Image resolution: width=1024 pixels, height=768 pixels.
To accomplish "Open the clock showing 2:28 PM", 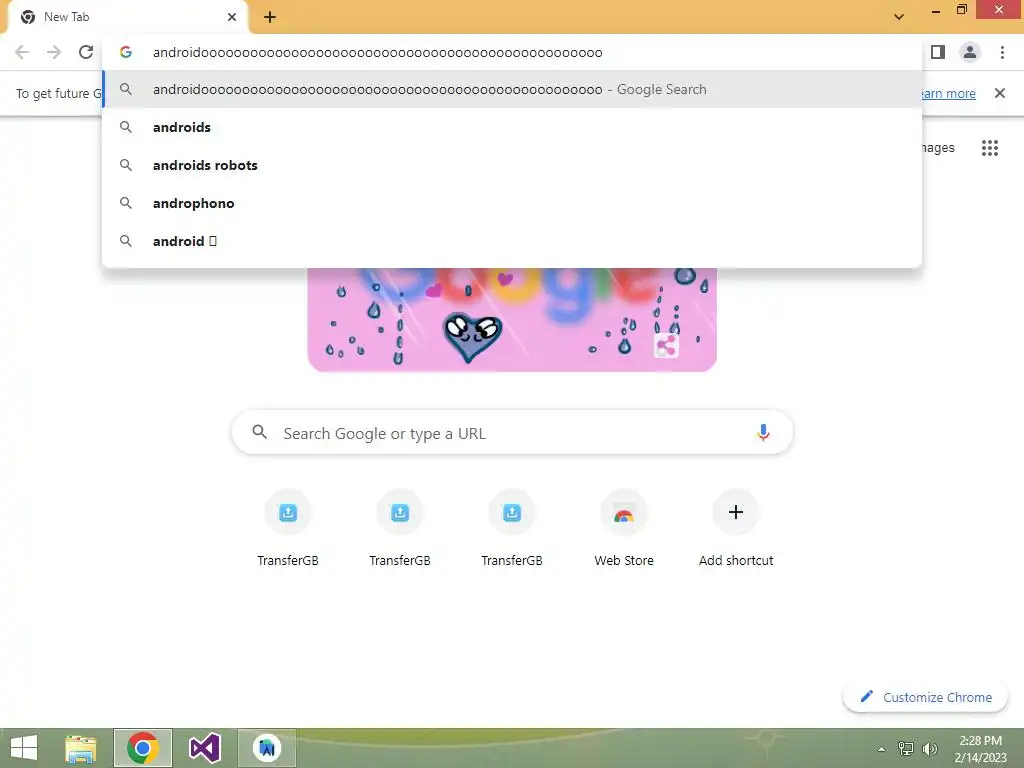I will pyautogui.click(x=981, y=749).
